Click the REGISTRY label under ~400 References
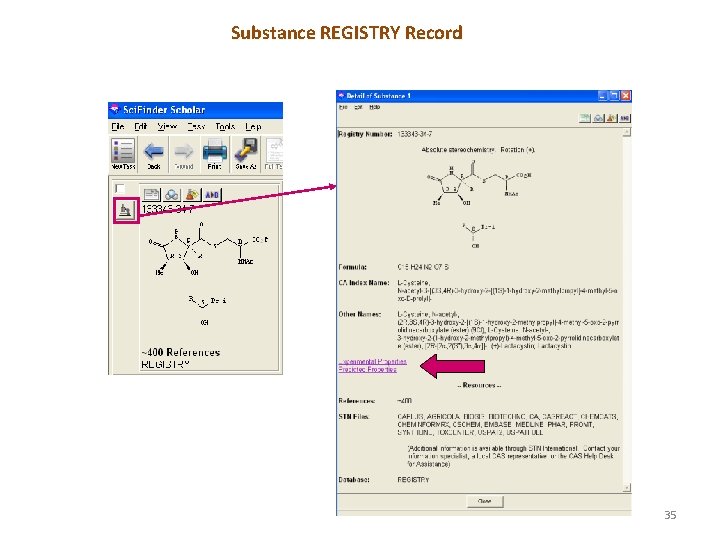The image size is (720, 540). [x=165, y=364]
